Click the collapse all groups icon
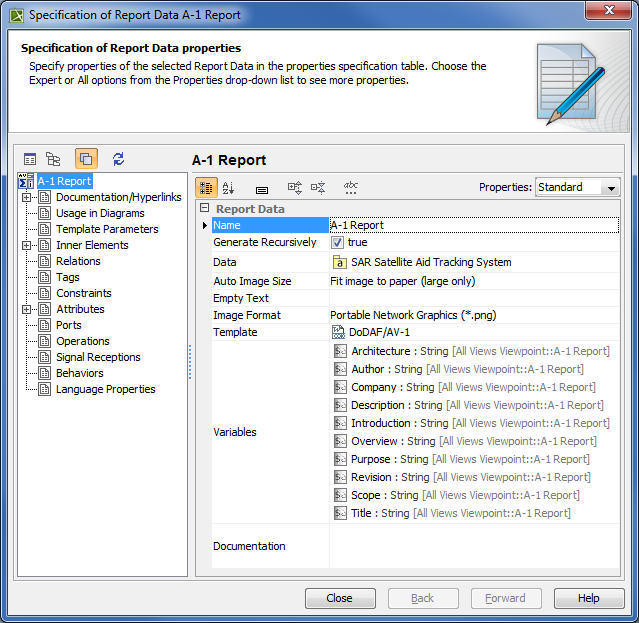 tap(318, 188)
